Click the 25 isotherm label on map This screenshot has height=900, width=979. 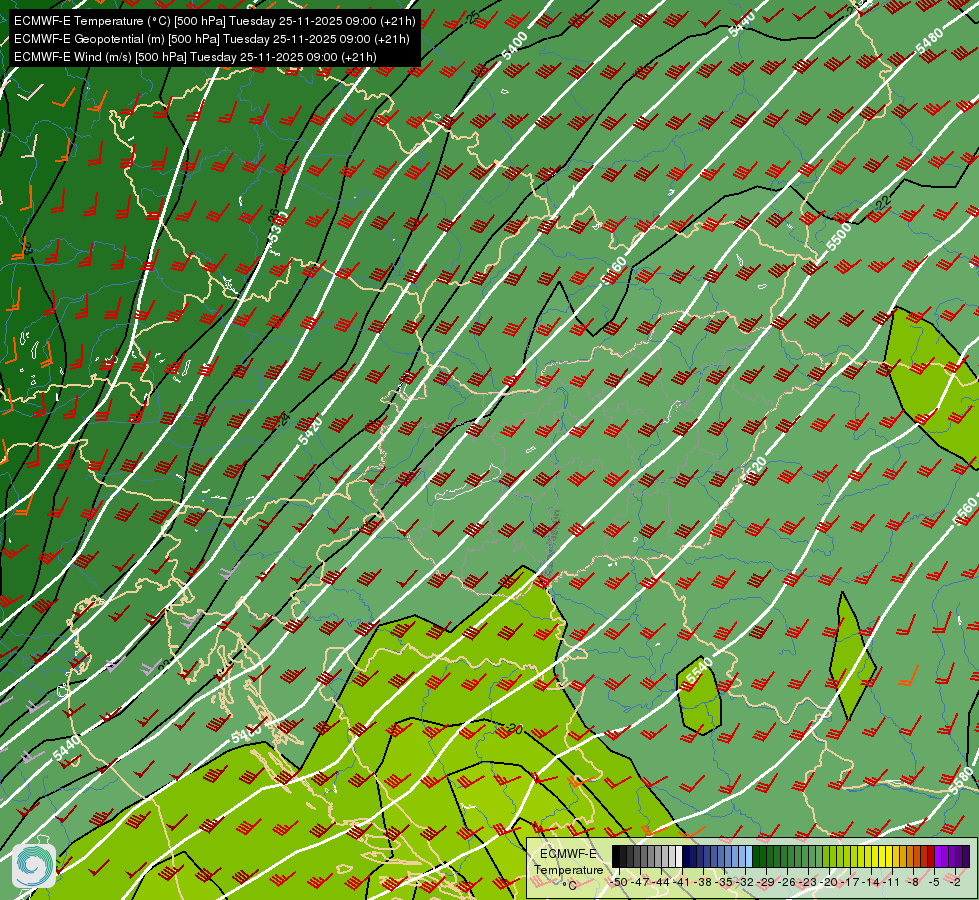point(473,17)
